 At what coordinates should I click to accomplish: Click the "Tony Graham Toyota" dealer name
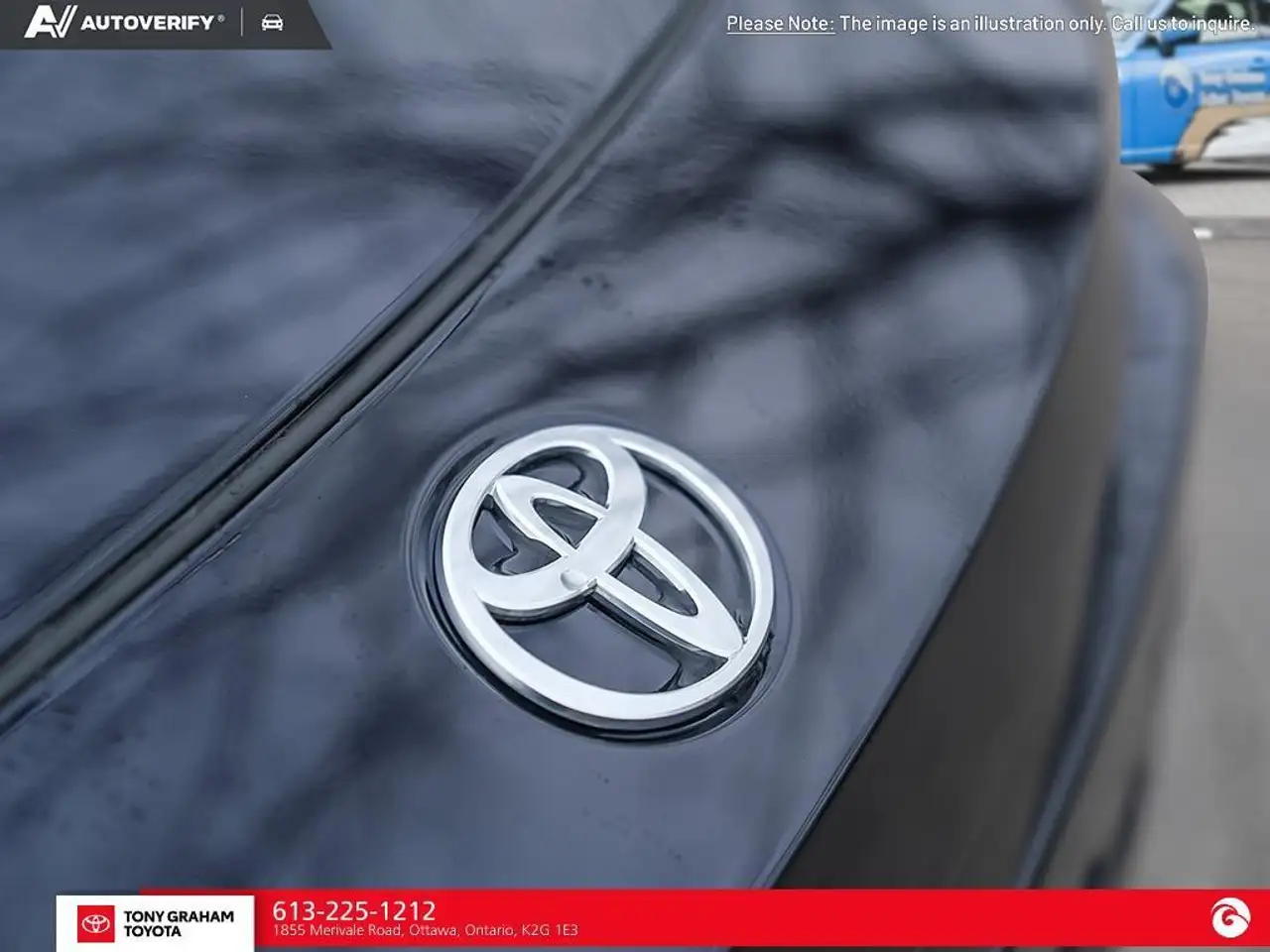click(x=179, y=923)
